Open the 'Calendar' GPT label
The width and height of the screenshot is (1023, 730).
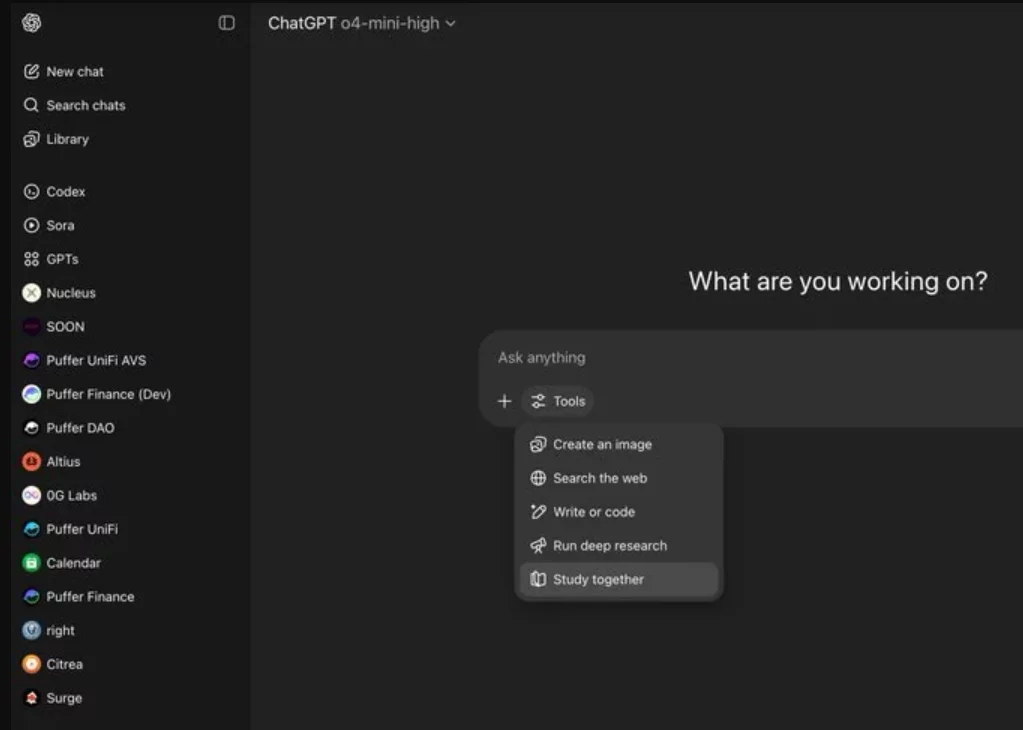[74, 563]
